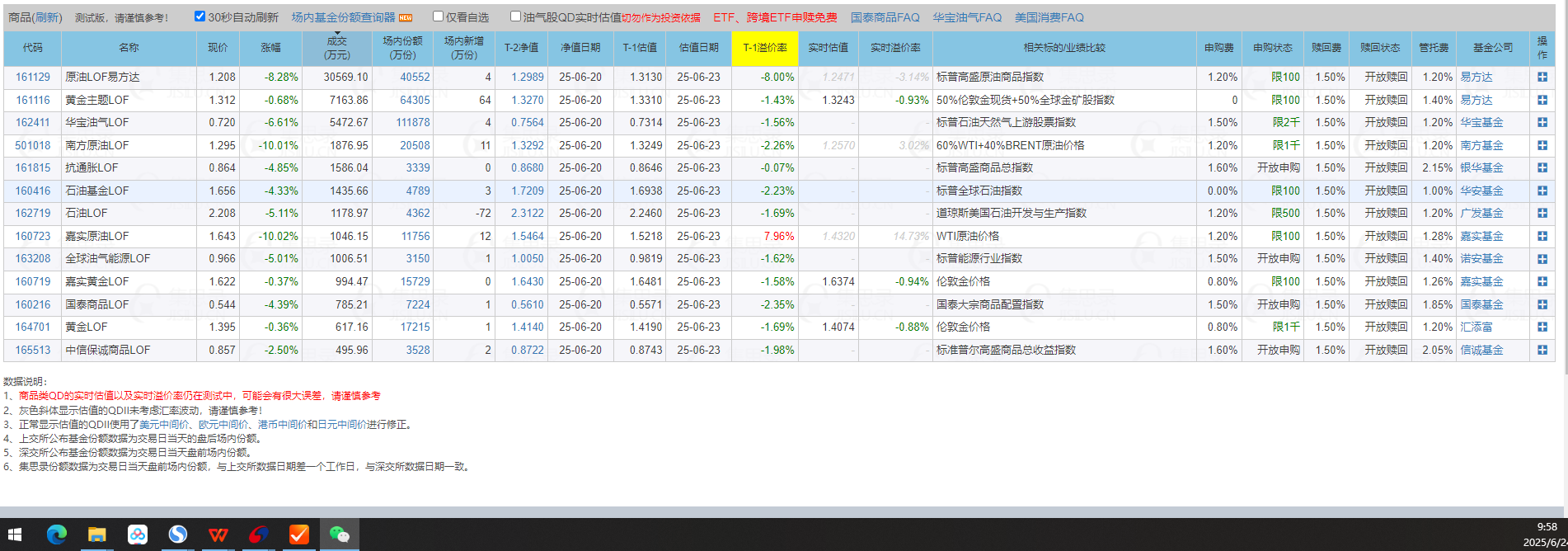Sort the table by 涨幅 column header

270,48
